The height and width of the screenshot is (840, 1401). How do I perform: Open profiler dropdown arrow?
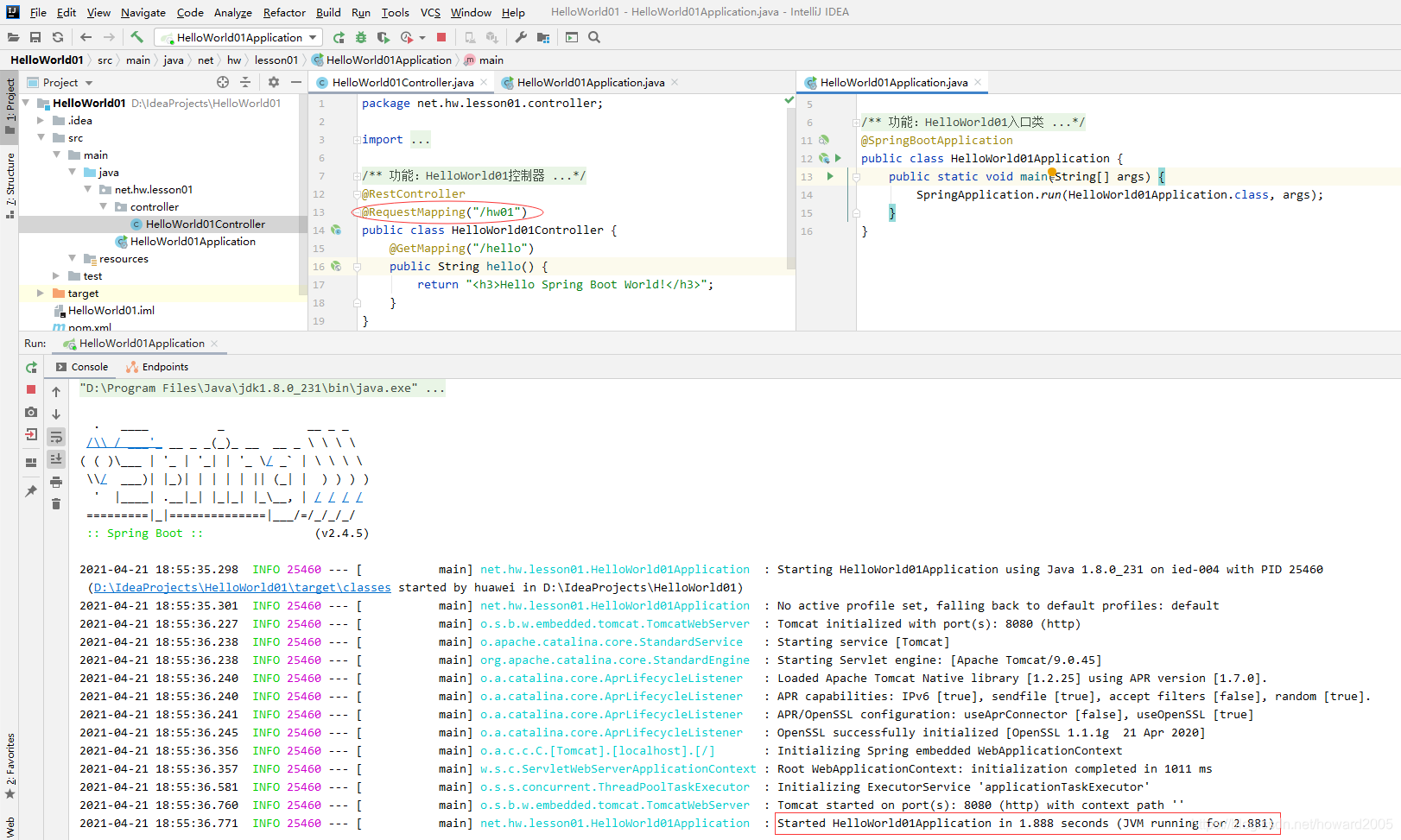click(x=422, y=37)
